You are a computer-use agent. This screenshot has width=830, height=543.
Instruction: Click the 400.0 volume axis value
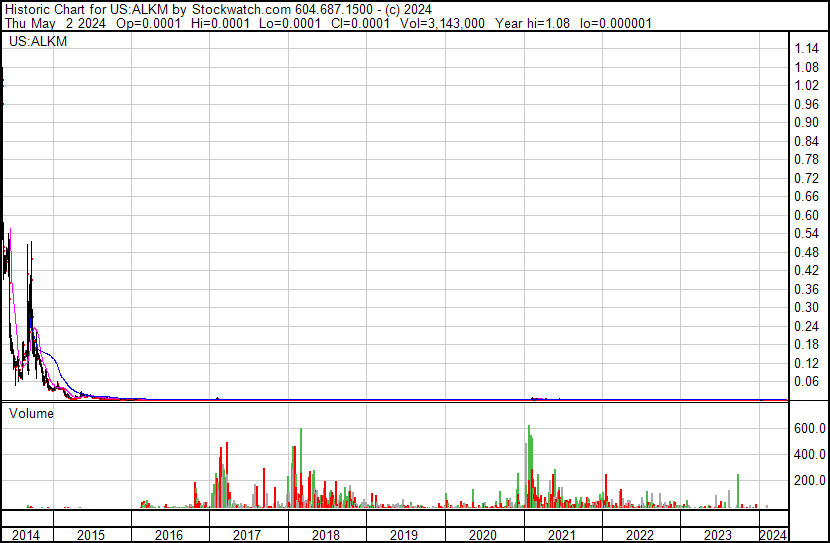(x=810, y=454)
